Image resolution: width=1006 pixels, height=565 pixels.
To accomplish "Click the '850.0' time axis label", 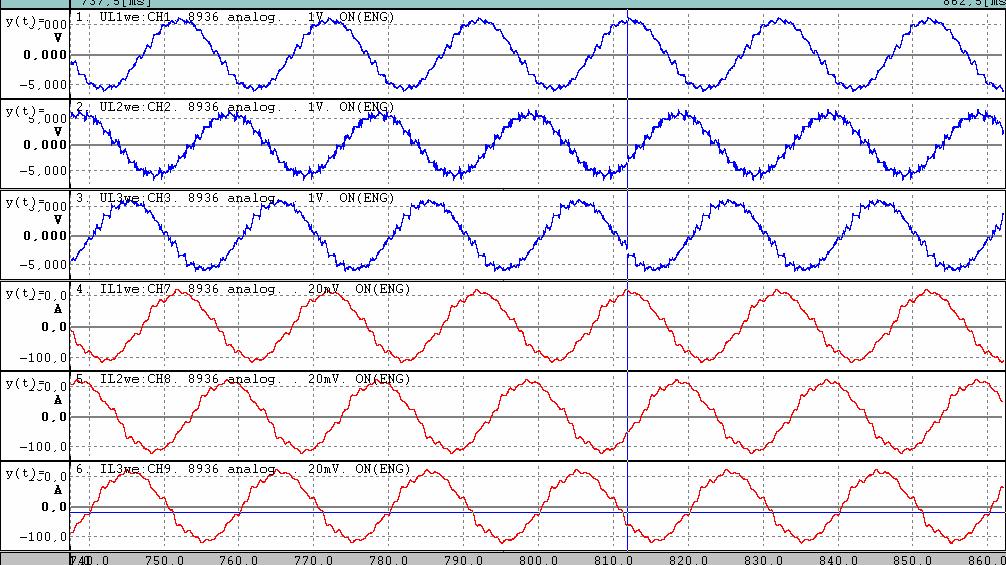I will (x=912, y=559).
